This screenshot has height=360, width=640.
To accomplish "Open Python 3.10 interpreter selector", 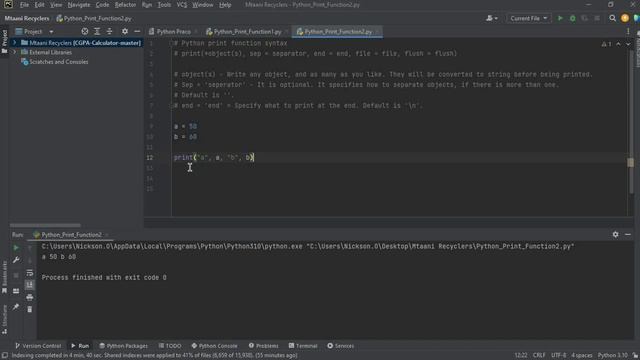I will tap(612, 356).
